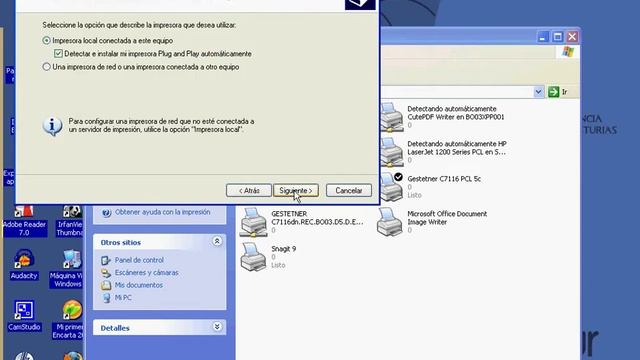Click the green Ir go button
This screenshot has width=640, height=360.
pos(553,92)
